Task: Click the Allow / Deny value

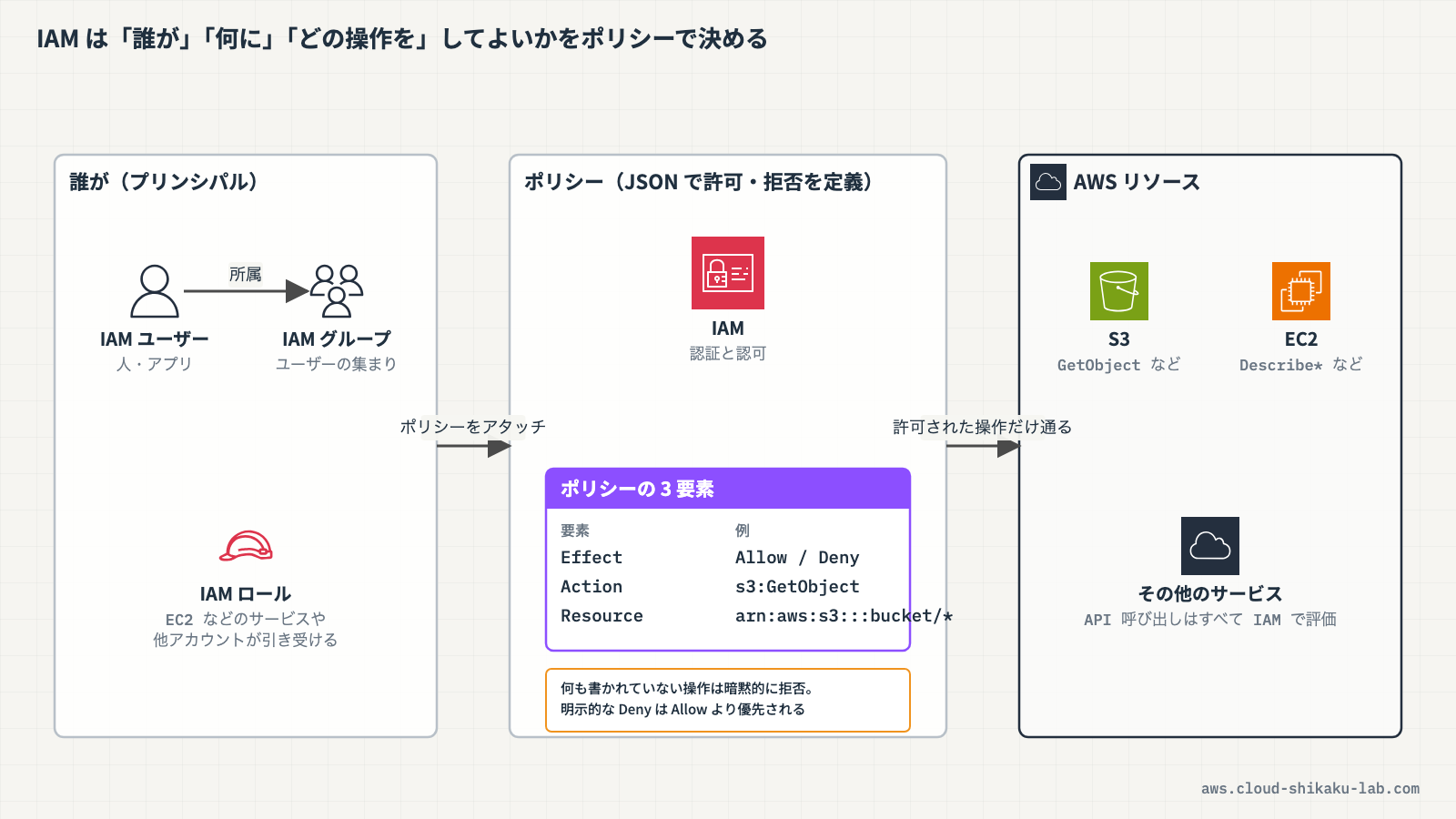Action: 797,558
